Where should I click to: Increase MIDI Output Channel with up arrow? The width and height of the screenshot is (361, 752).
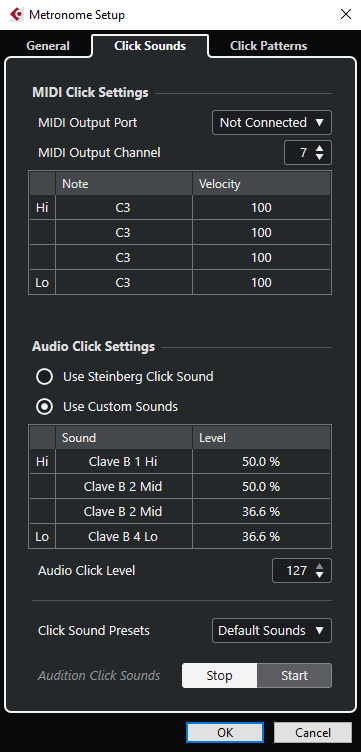320,149
